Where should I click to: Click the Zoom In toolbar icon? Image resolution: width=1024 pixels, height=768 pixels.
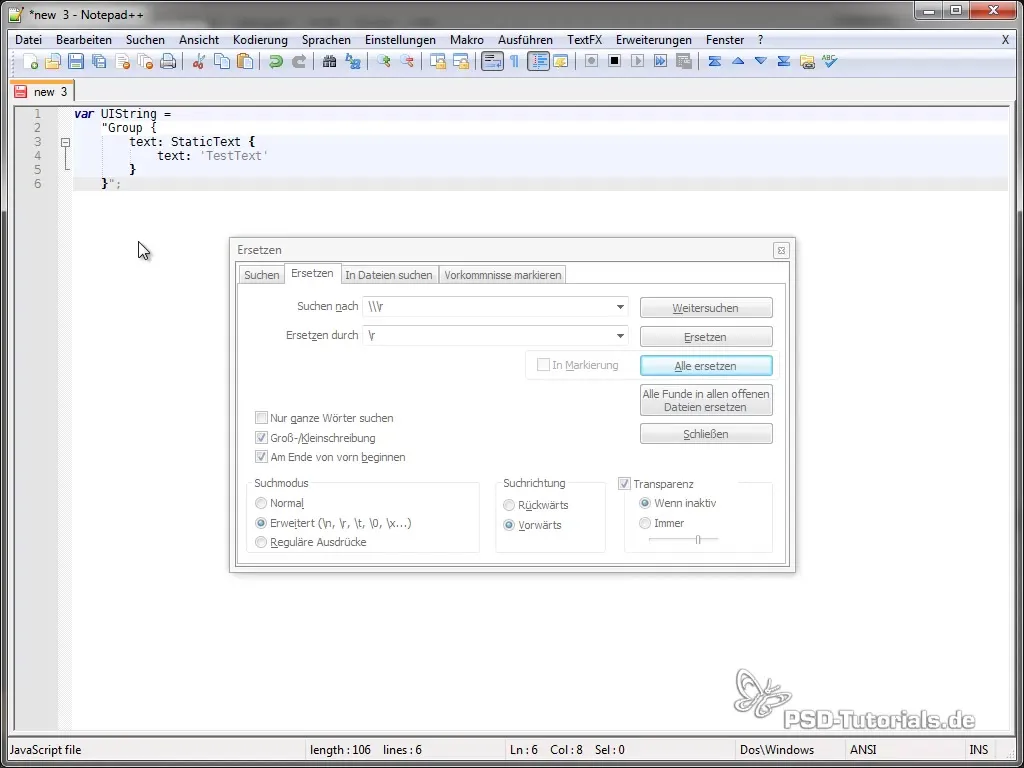coord(383,62)
